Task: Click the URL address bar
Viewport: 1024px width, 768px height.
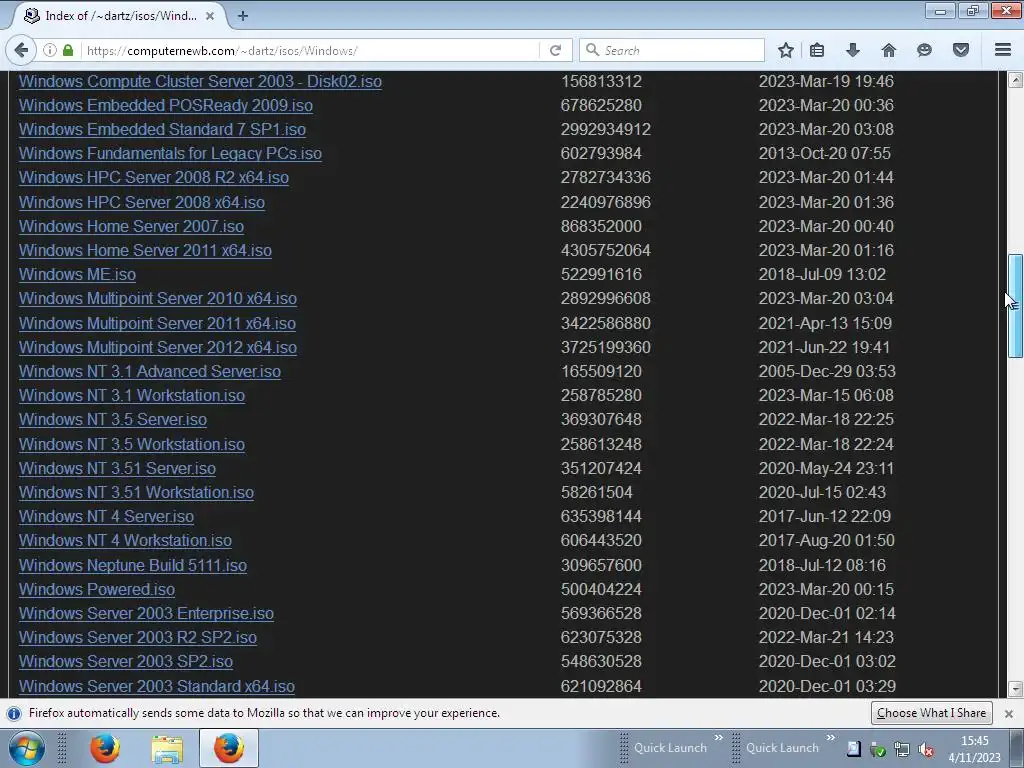Action: coord(312,50)
